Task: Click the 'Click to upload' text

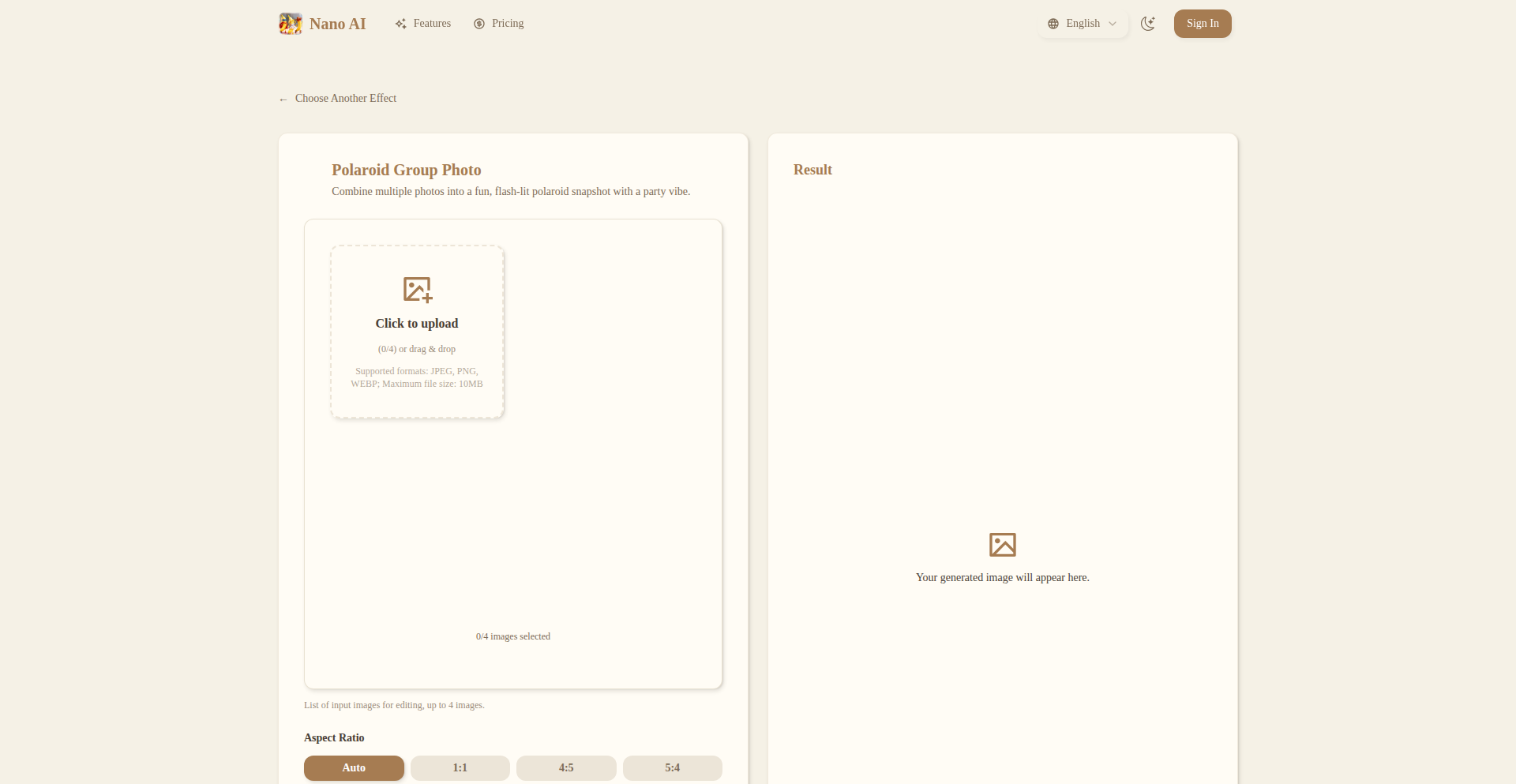Action: tap(417, 324)
